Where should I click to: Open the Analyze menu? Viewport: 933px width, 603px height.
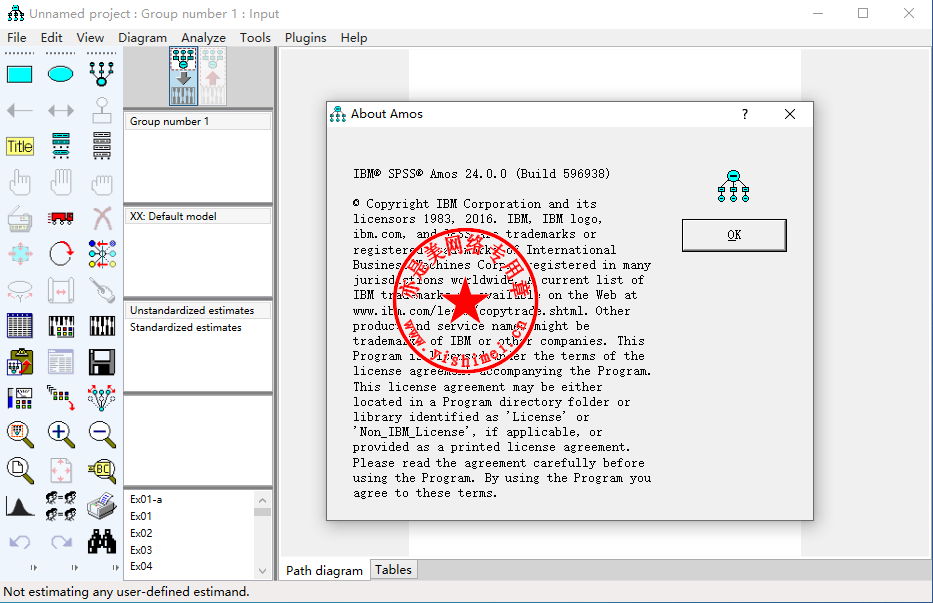click(203, 38)
